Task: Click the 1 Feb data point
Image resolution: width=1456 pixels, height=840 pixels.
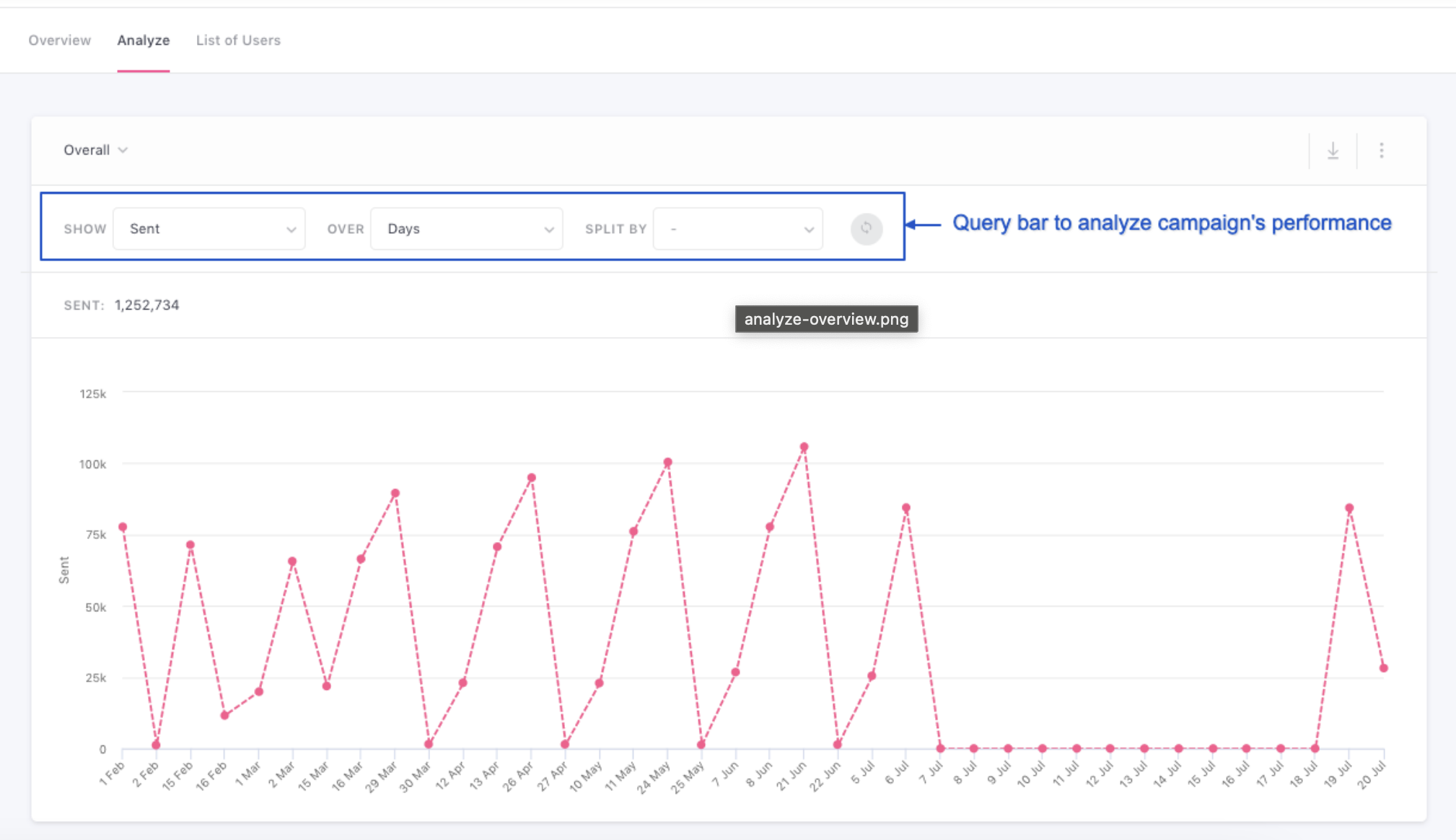Action: (x=123, y=527)
